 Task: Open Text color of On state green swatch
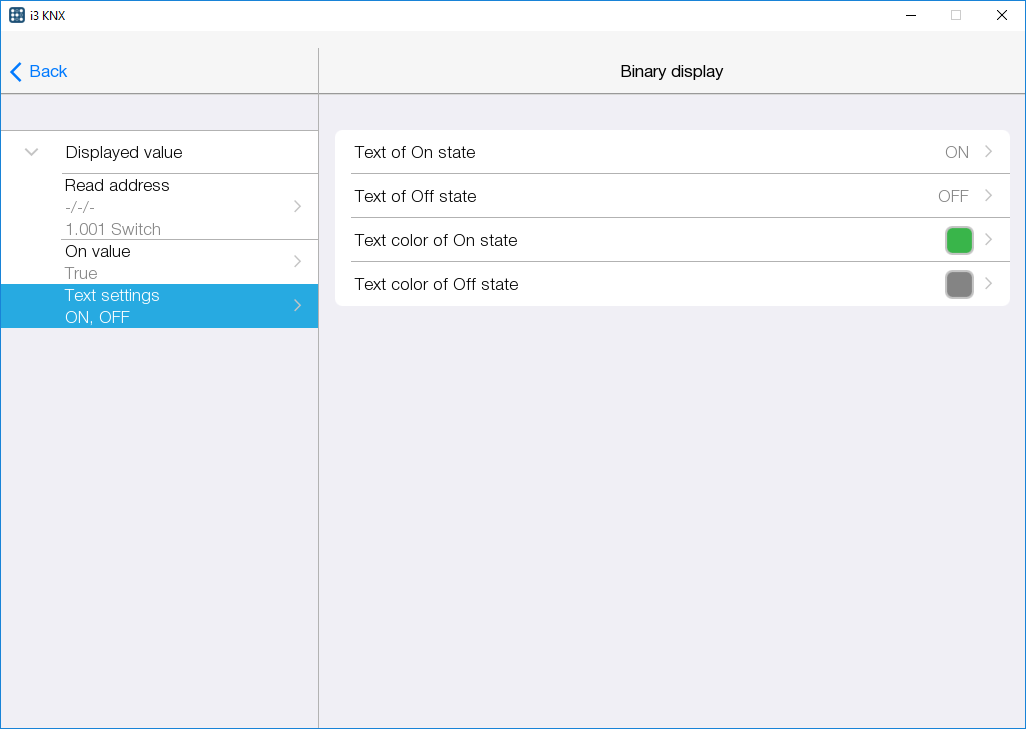[959, 240]
